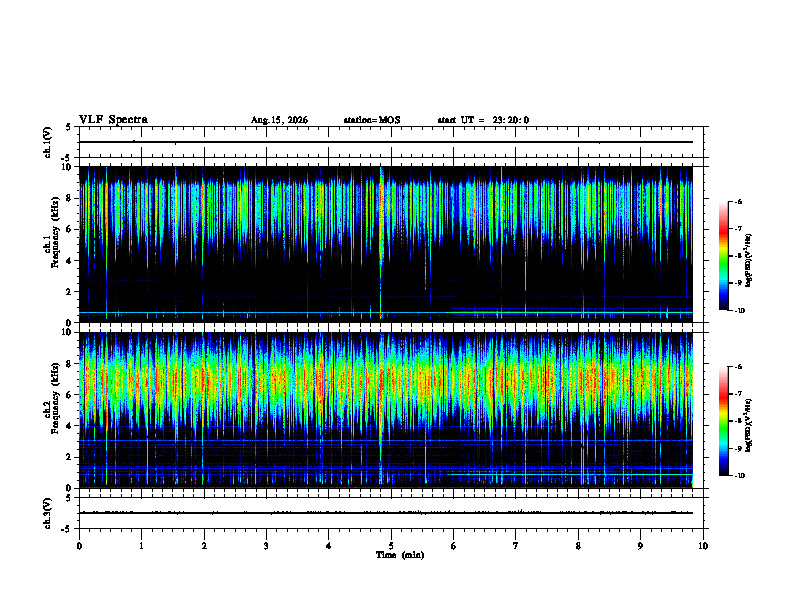Screen dimensions: 792x612
Task: Click time axis tick label 8
Action: [x=578, y=546]
